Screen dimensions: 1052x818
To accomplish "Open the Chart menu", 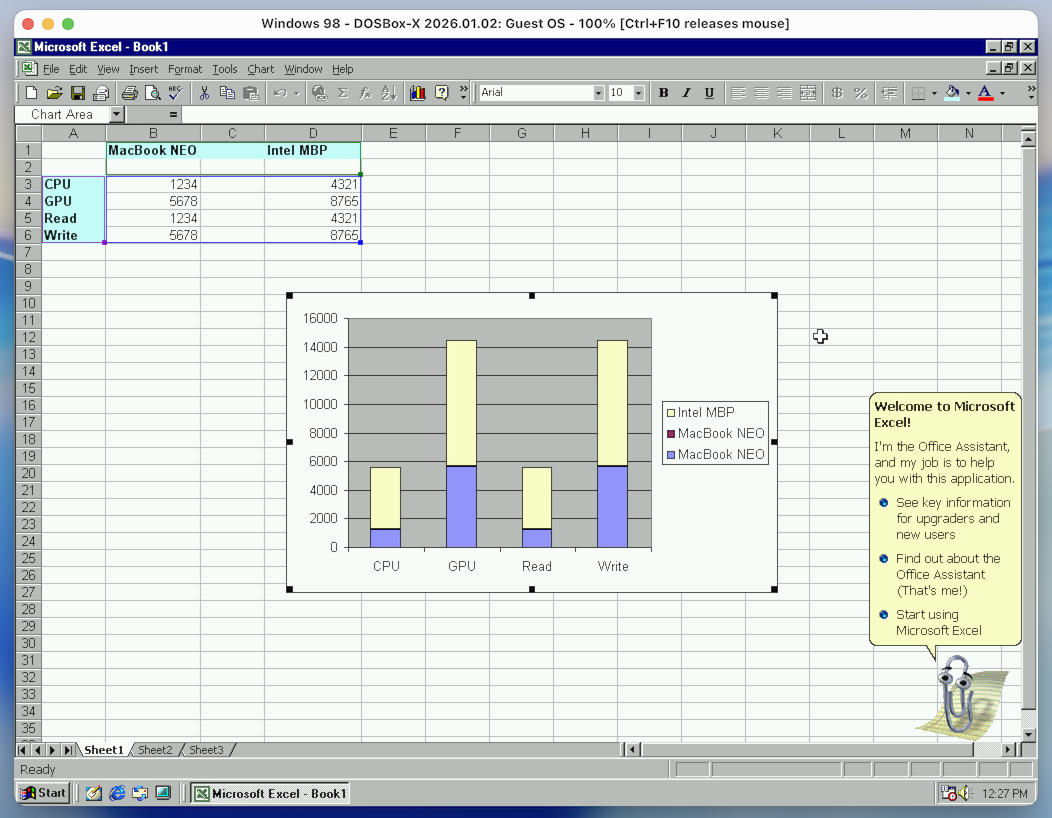I will 260,69.
